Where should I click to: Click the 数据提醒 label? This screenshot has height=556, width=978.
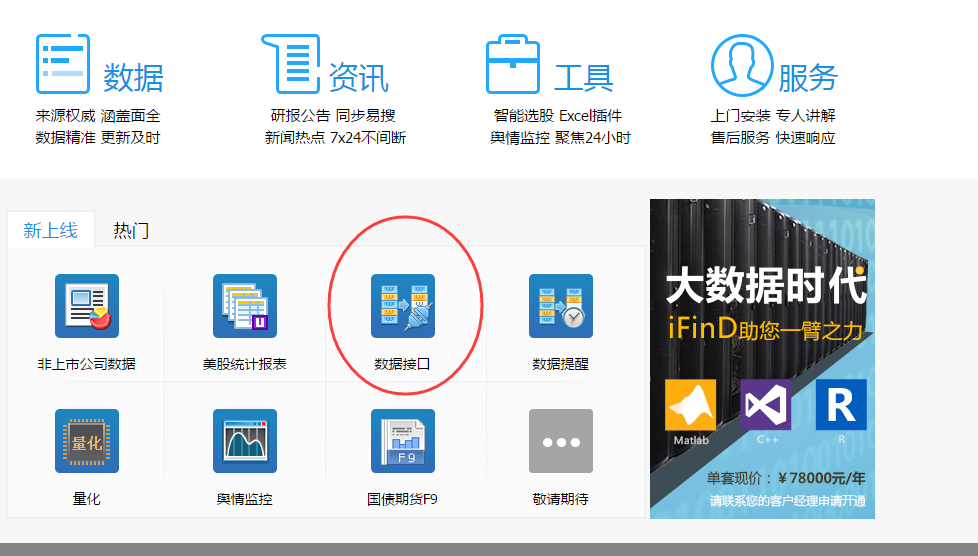pyautogui.click(x=561, y=364)
